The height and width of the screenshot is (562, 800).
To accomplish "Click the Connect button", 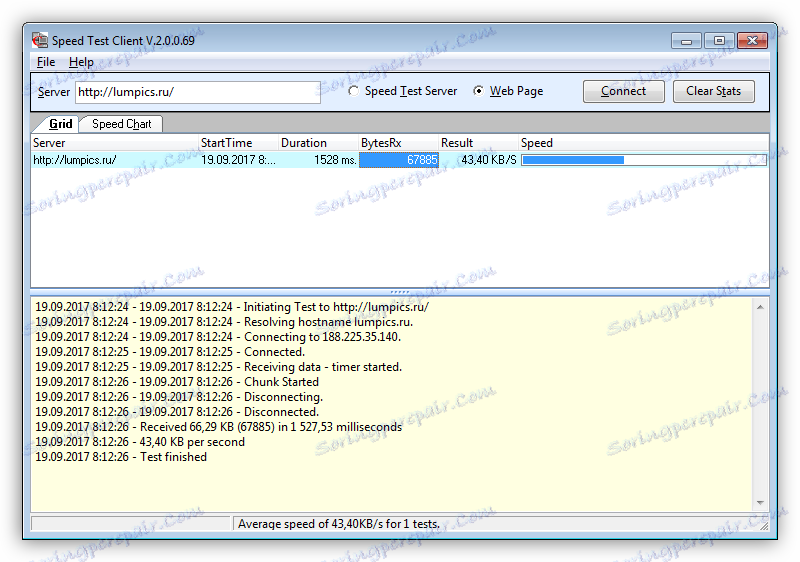I will pos(623,91).
